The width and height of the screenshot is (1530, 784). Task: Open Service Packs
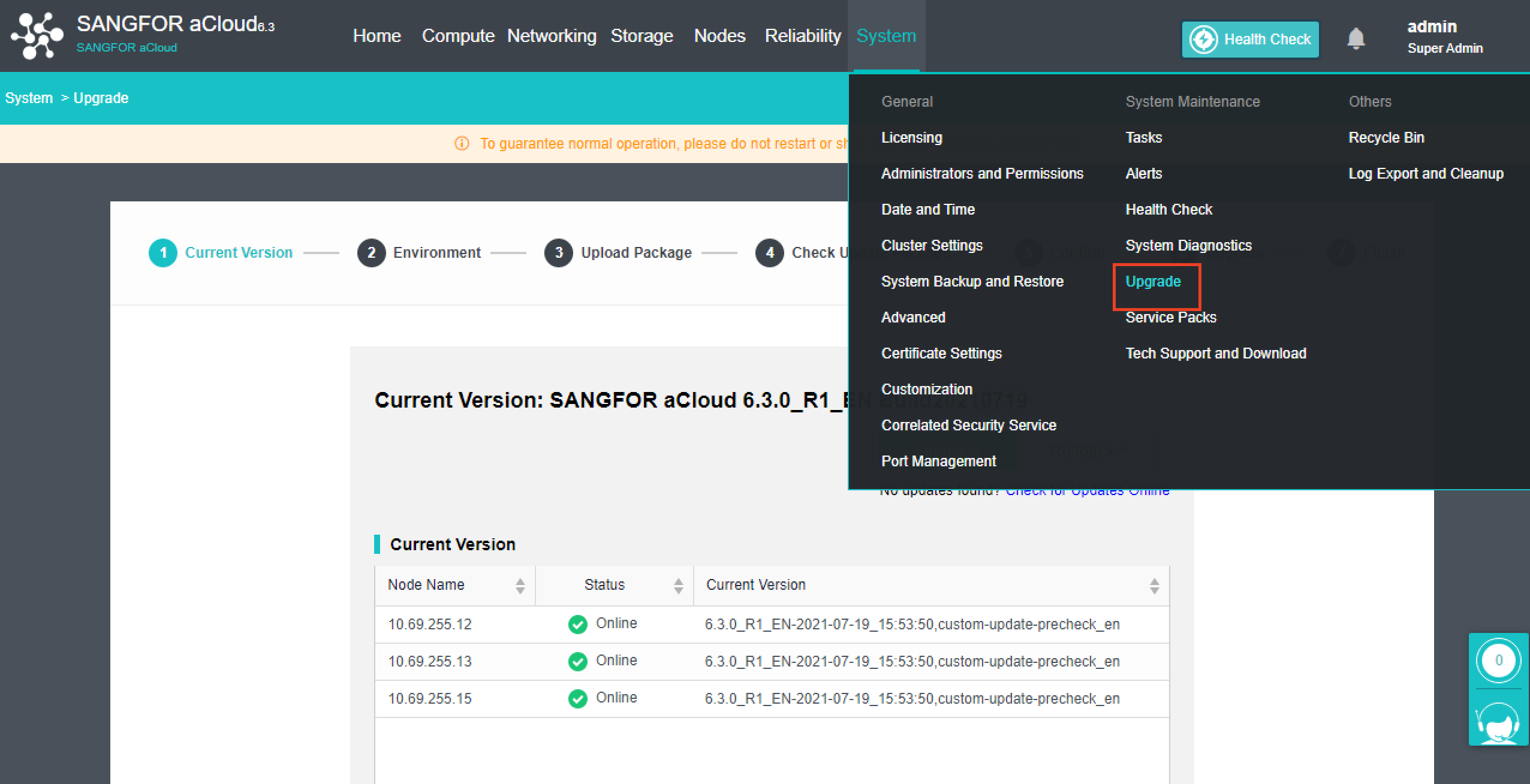1171,318
